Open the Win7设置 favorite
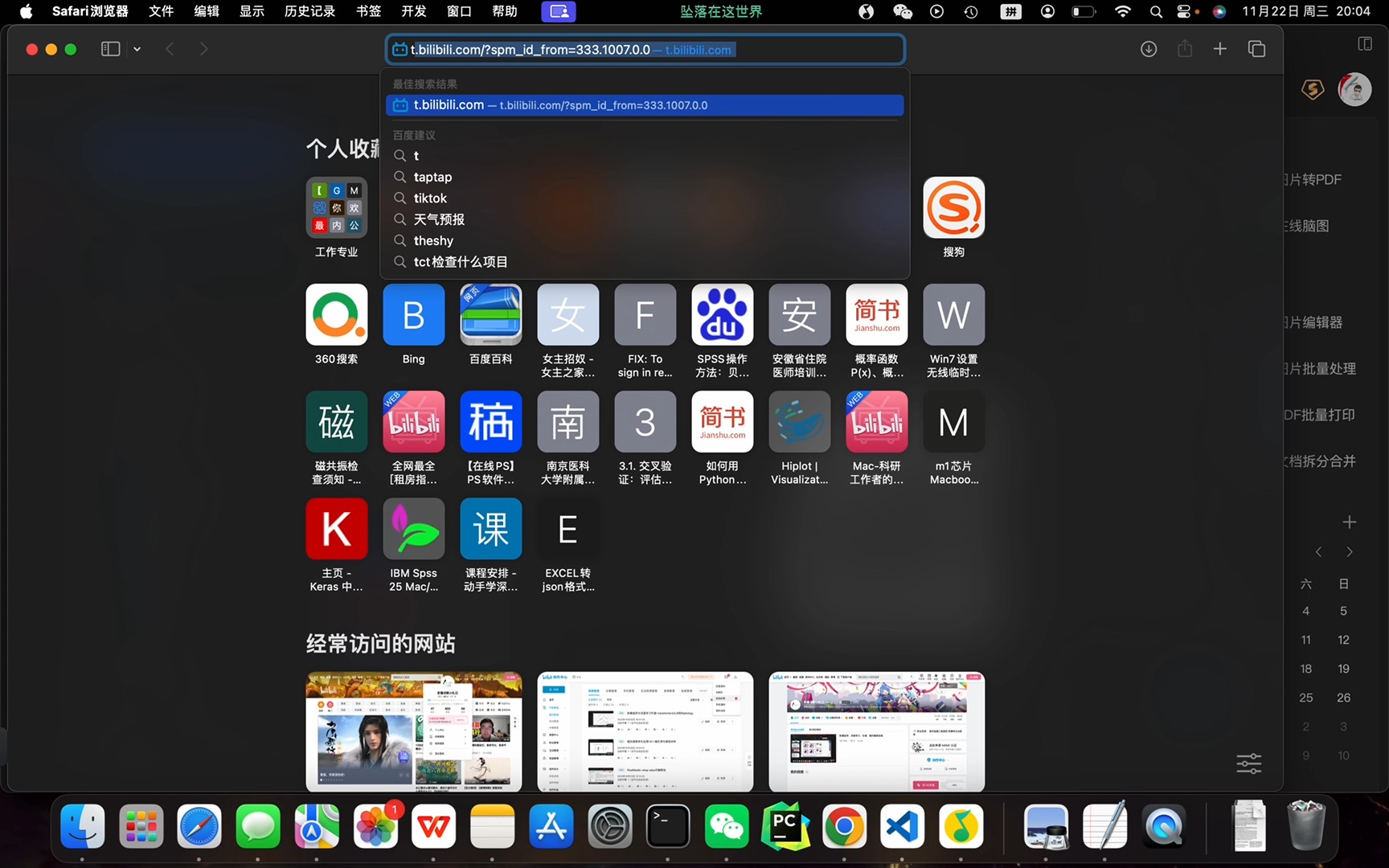Viewport: 1389px width, 868px height. (x=954, y=315)
